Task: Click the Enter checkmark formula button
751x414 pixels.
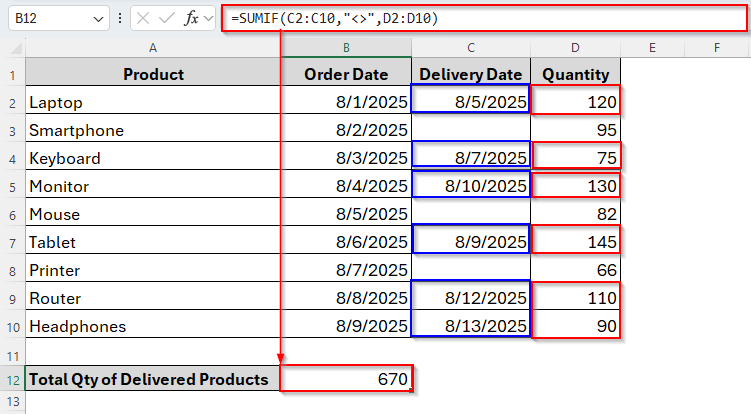Action: click(x=169, y=19)
